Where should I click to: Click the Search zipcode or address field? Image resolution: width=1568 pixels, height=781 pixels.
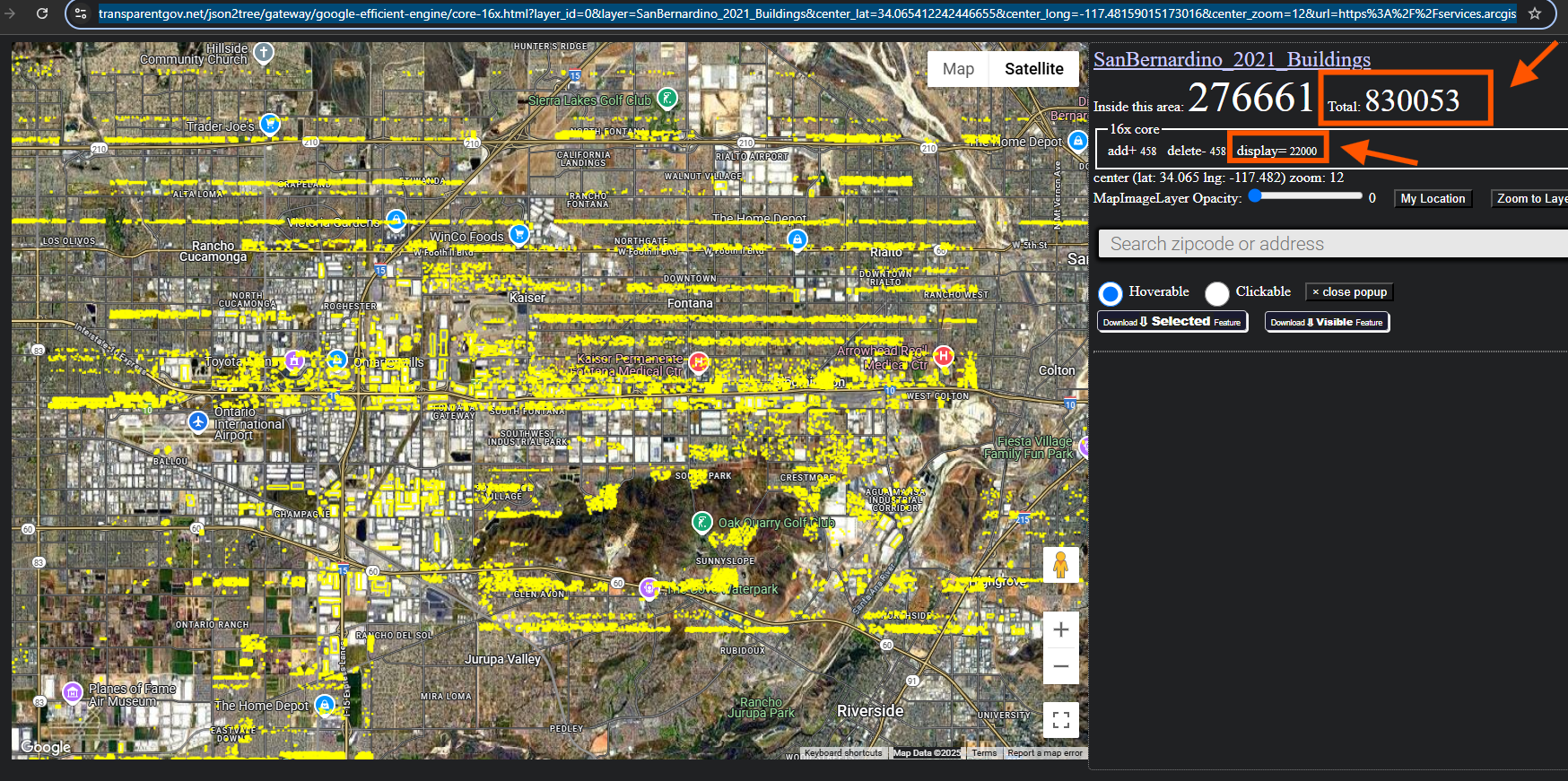tap(1333, 244)
